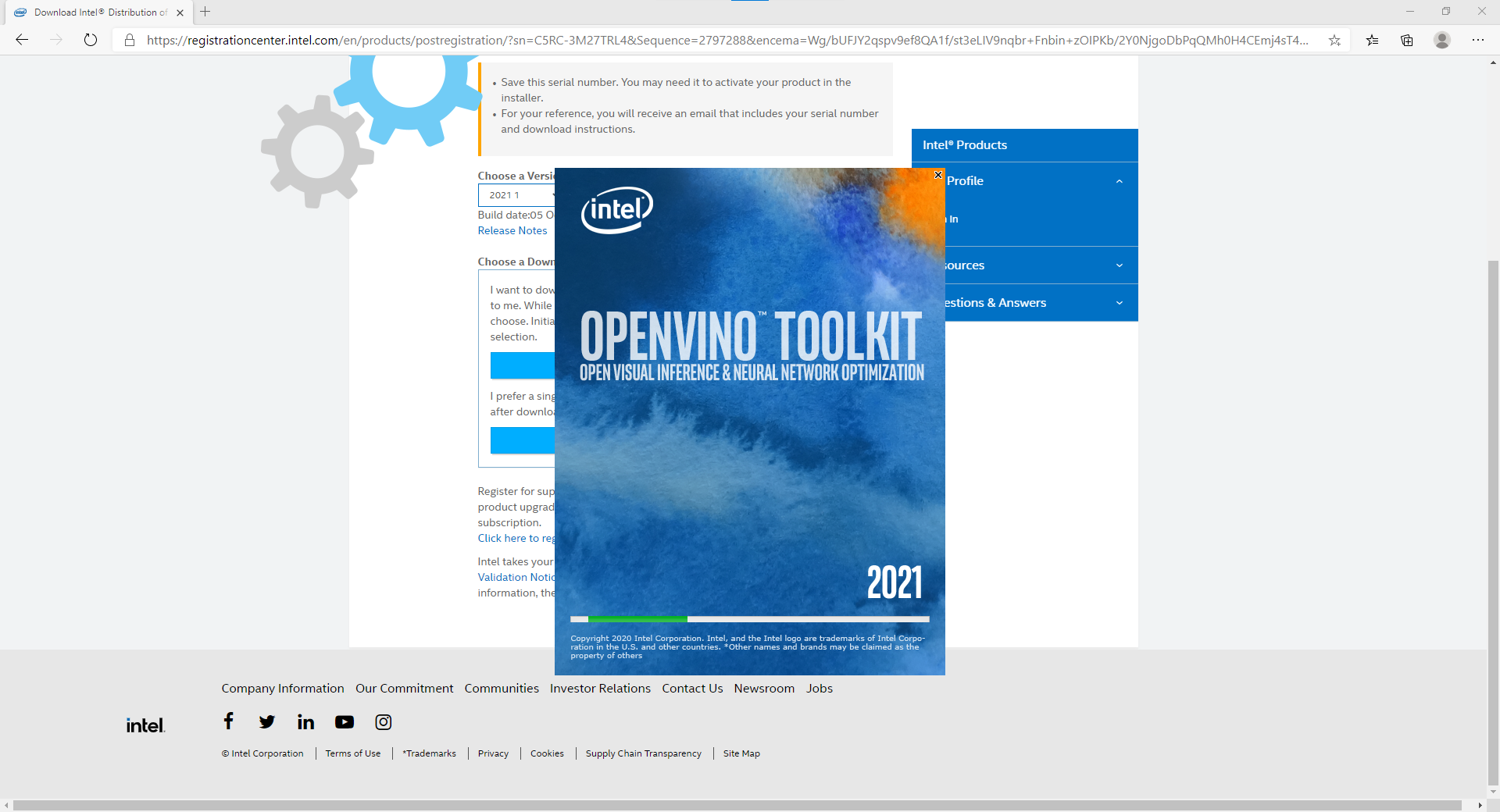This screenshot has height=812, width=1500.
Task: Open Intel's Twitter icon in footer
Action: tap(266, 721)
